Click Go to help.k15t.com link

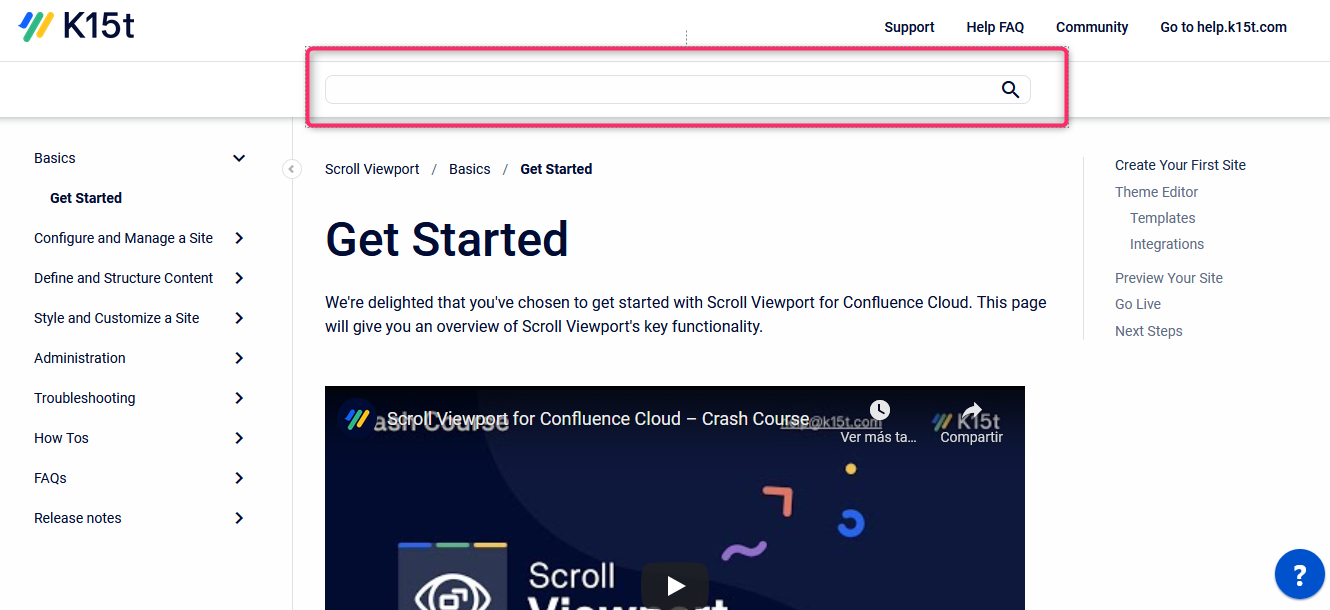(x=1223, y=27)
